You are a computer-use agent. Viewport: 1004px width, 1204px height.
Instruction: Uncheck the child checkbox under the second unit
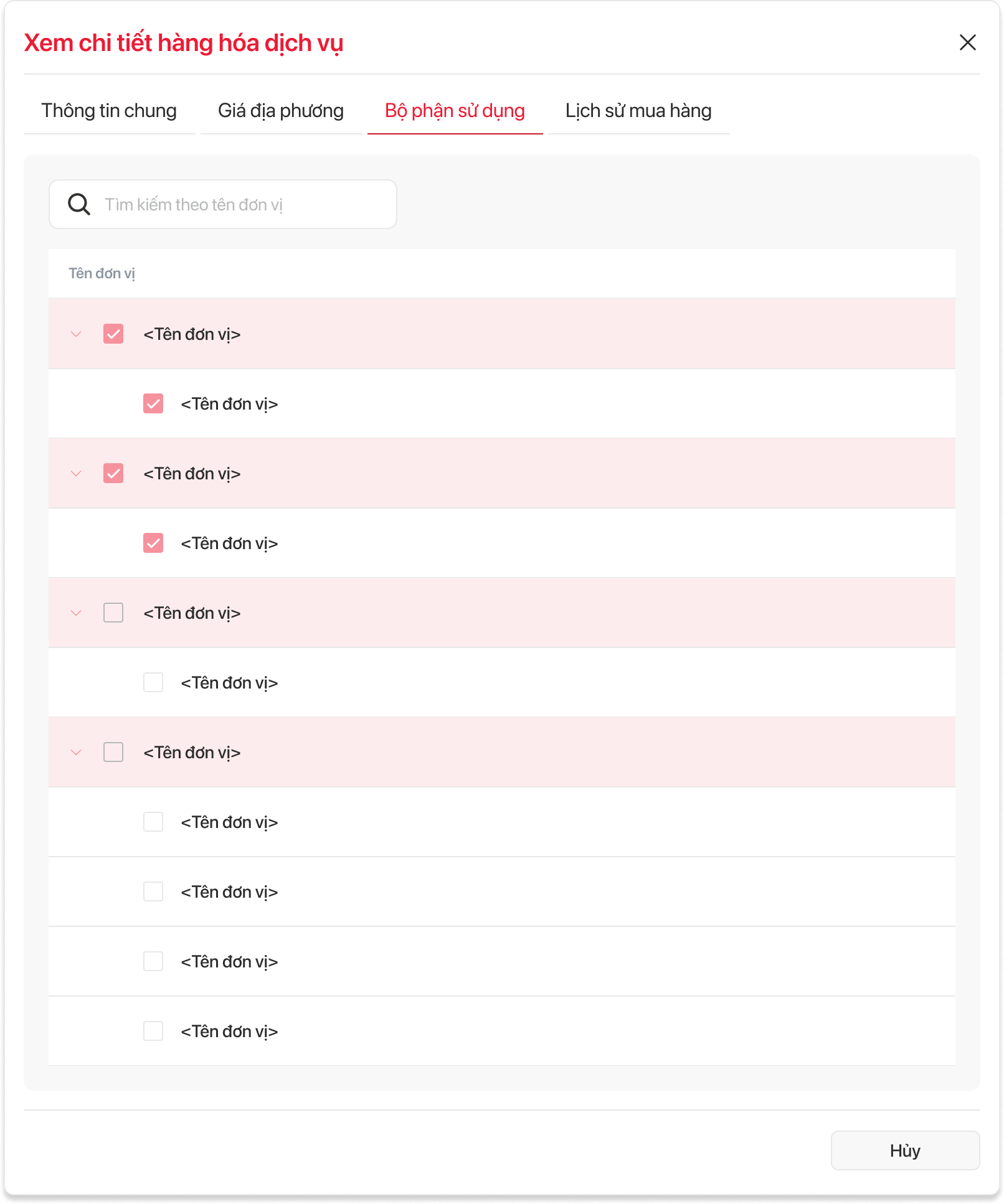(153, 543)
